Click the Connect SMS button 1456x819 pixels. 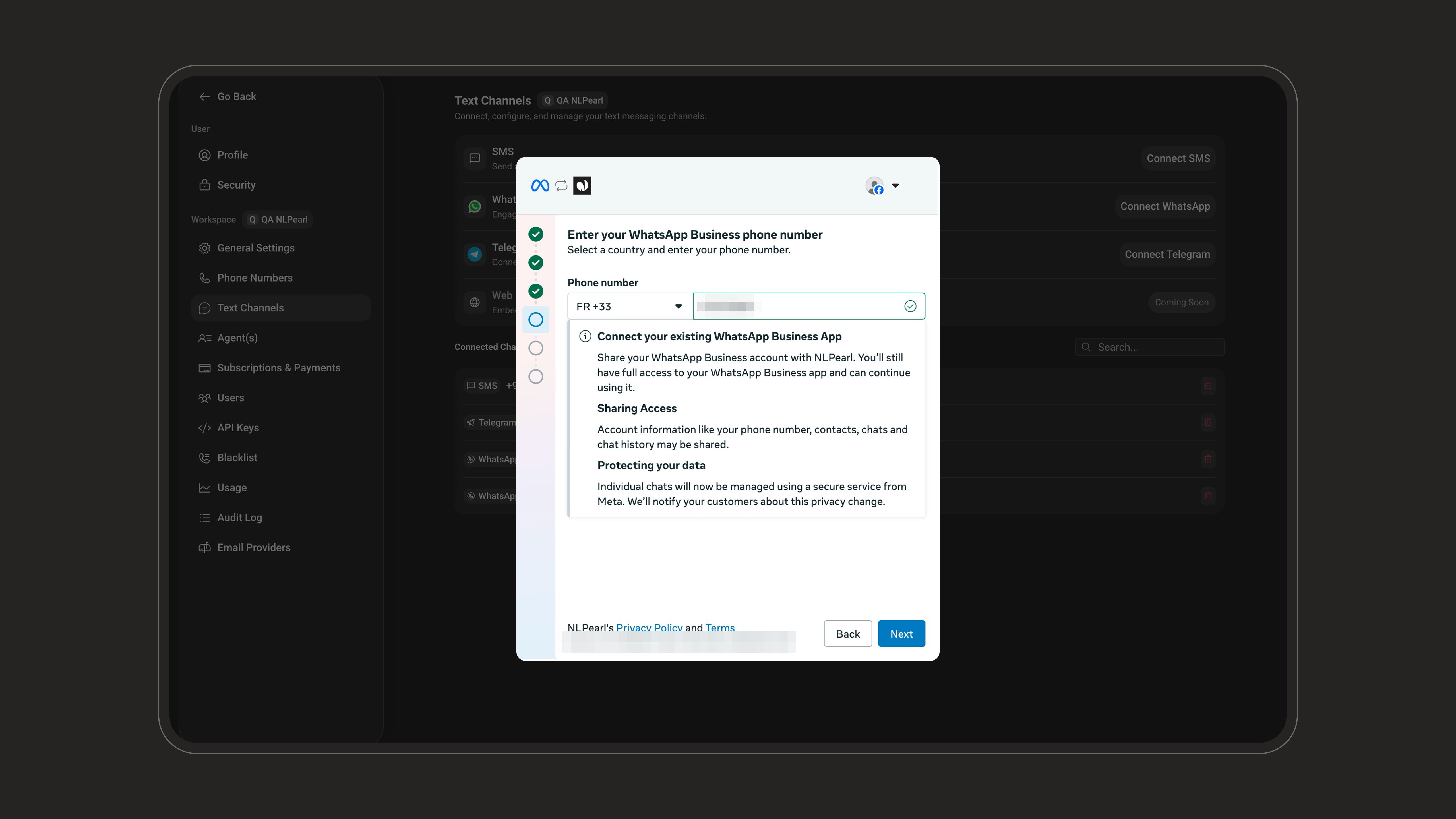[1178, 158]
